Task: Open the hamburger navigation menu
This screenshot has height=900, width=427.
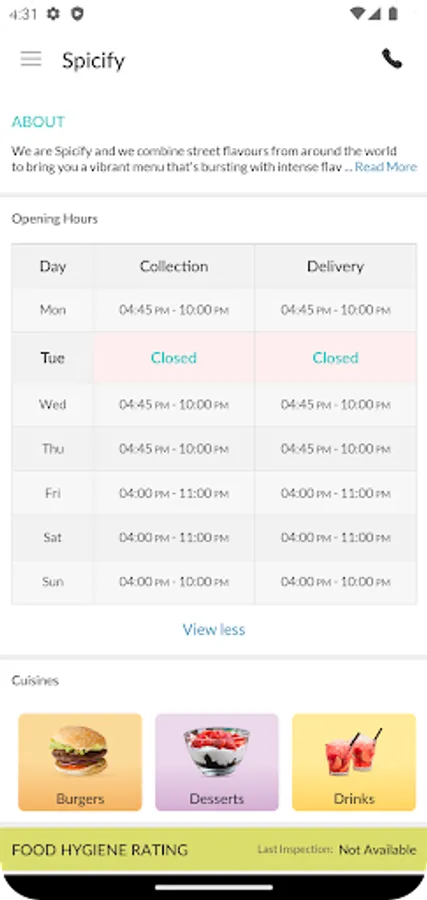Action: point(31,59)
